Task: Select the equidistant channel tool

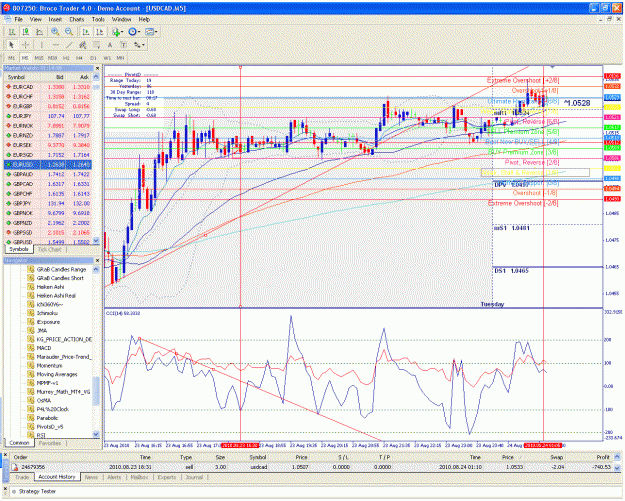Action: [x=83, y=45]
